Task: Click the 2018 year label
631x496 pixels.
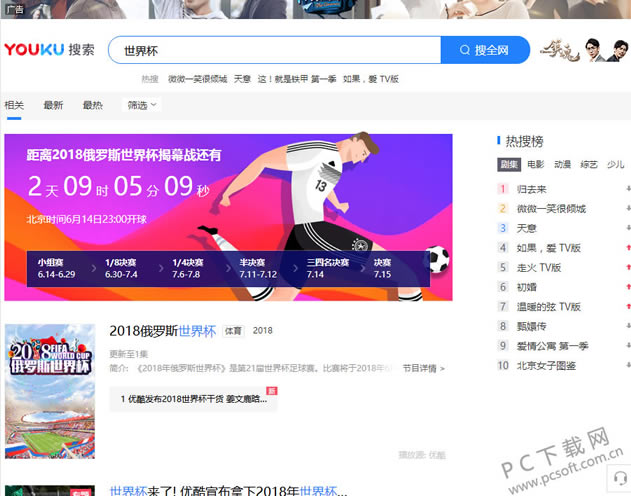Action: coord(262,331)
